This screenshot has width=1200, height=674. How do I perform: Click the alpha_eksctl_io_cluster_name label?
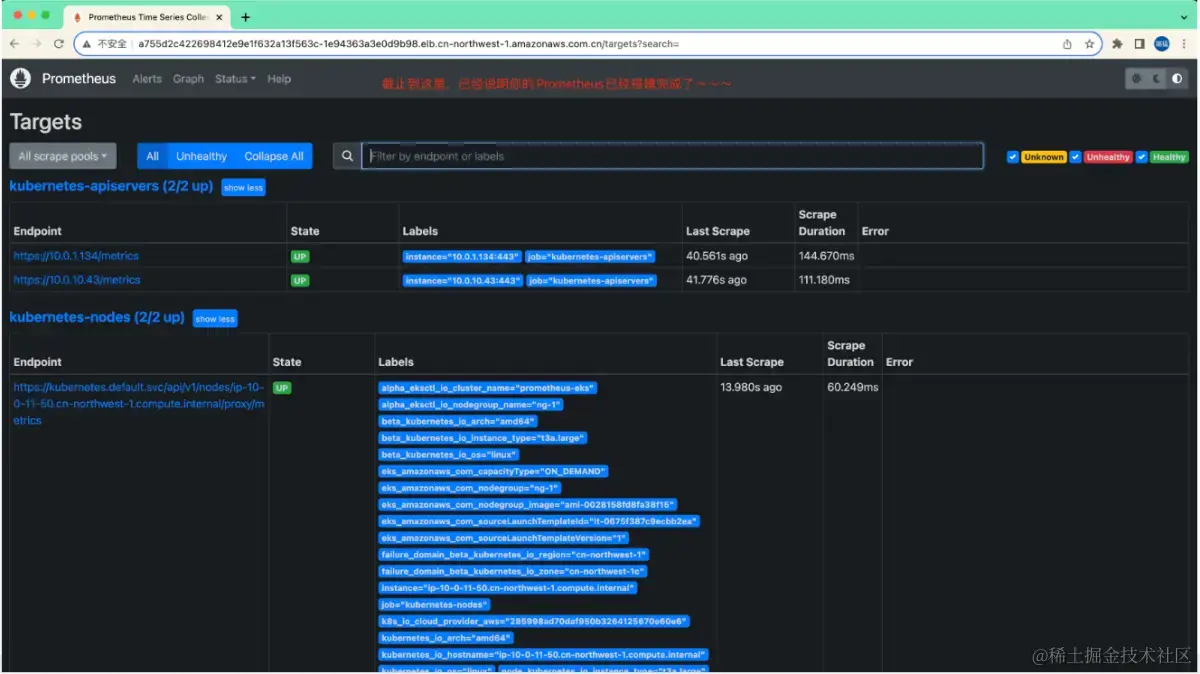tap(488, 388)
